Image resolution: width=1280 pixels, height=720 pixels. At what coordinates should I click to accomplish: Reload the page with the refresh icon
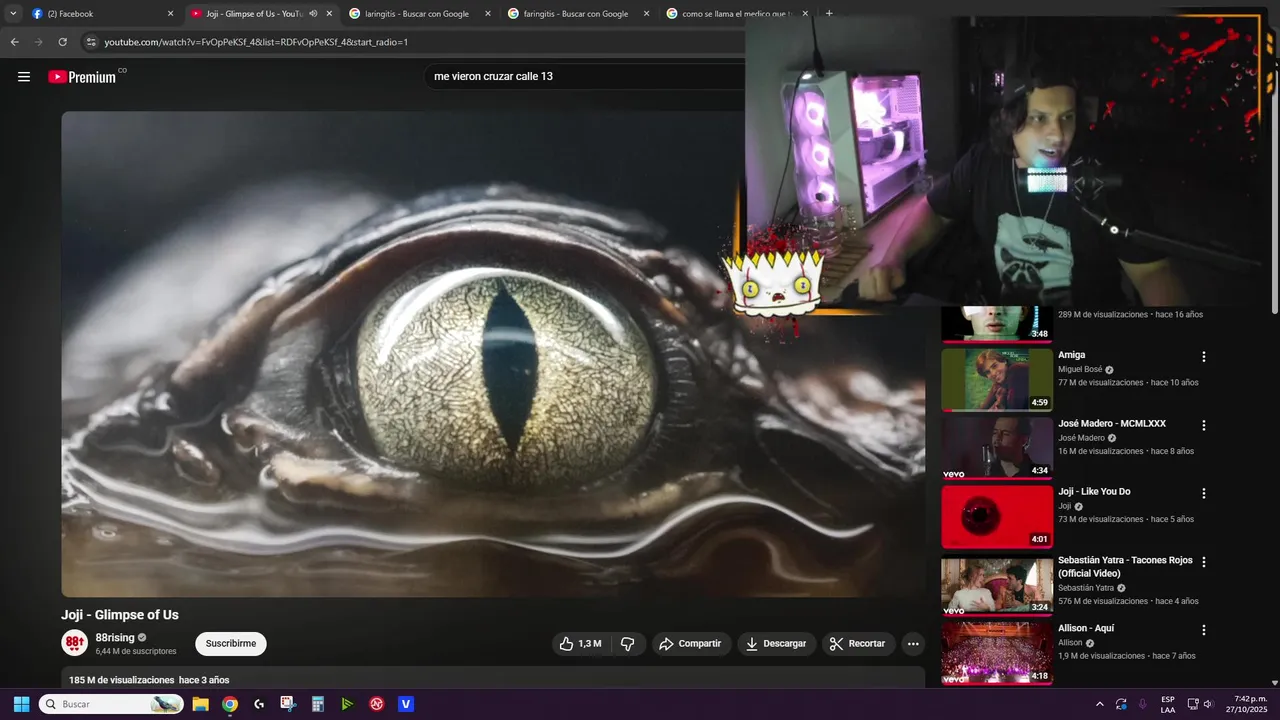coord(63,42)
